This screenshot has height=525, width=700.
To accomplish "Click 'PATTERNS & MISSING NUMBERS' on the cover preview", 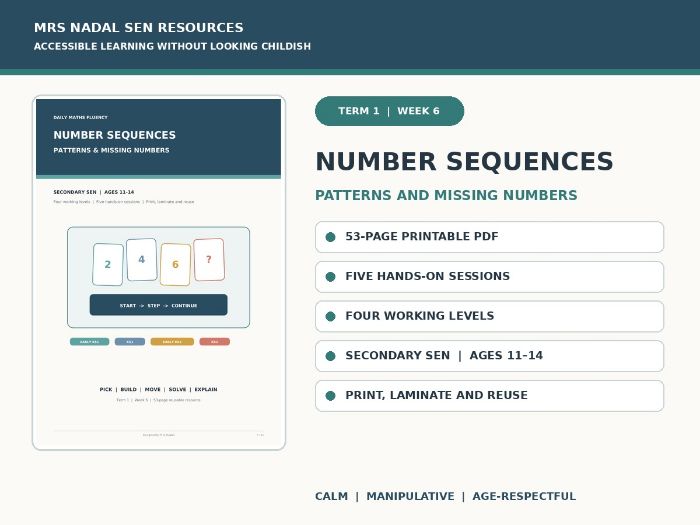I will click(111, 150).
